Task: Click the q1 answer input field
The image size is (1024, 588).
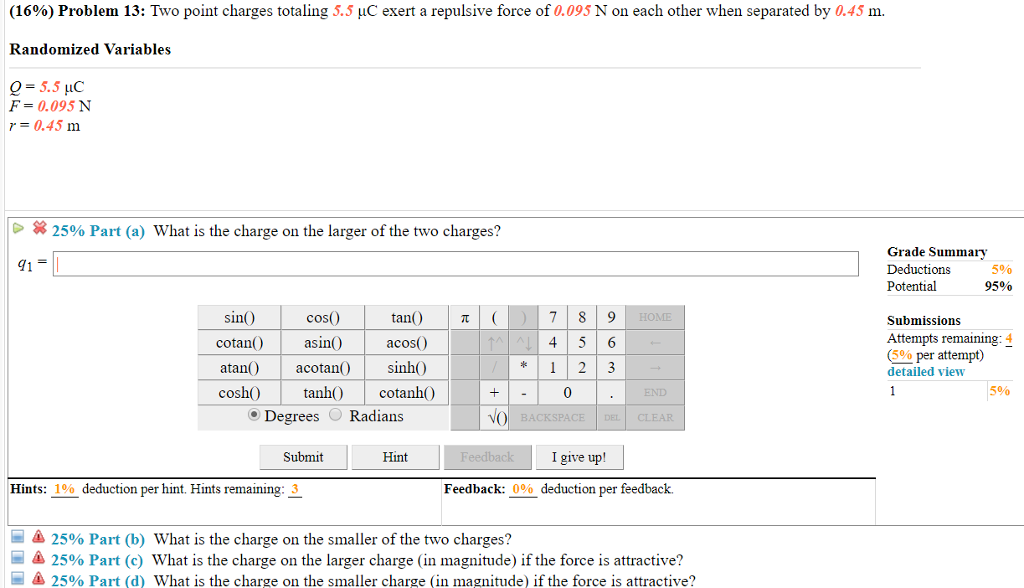Action: click(456, 263)
